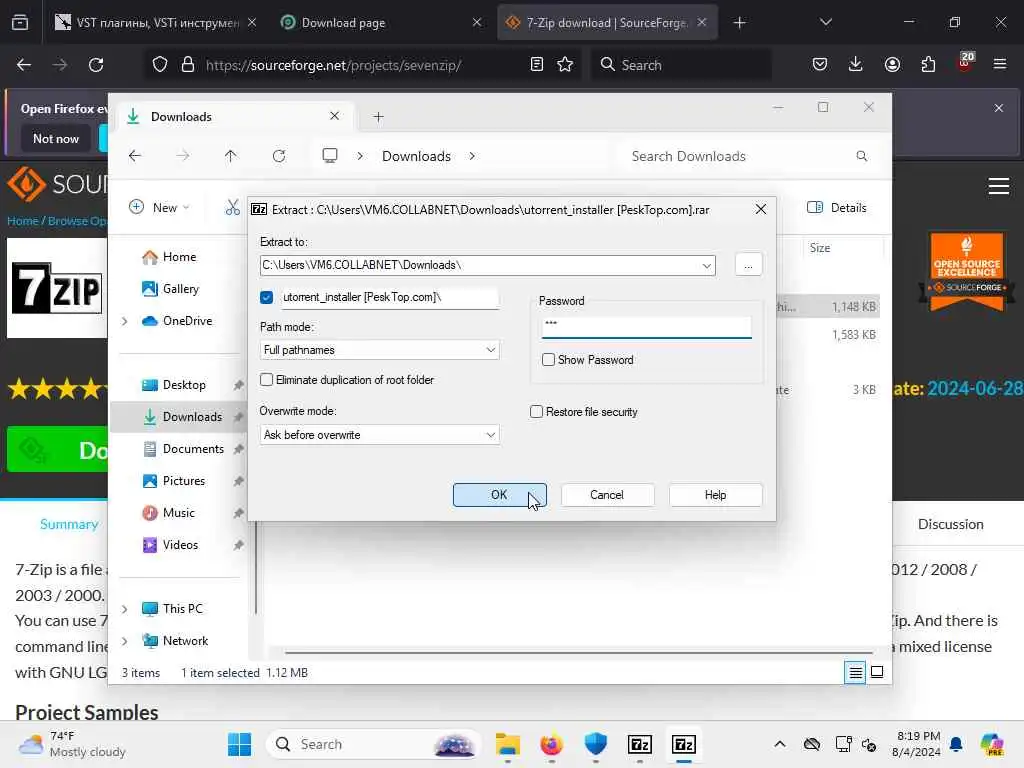Close the Extract dialog with X
Screen dimensions: 1024x768
coord(761,210)
